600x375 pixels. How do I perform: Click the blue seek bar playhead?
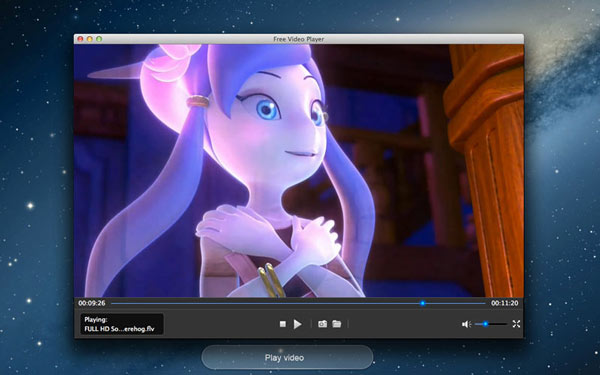pos(422,303)
